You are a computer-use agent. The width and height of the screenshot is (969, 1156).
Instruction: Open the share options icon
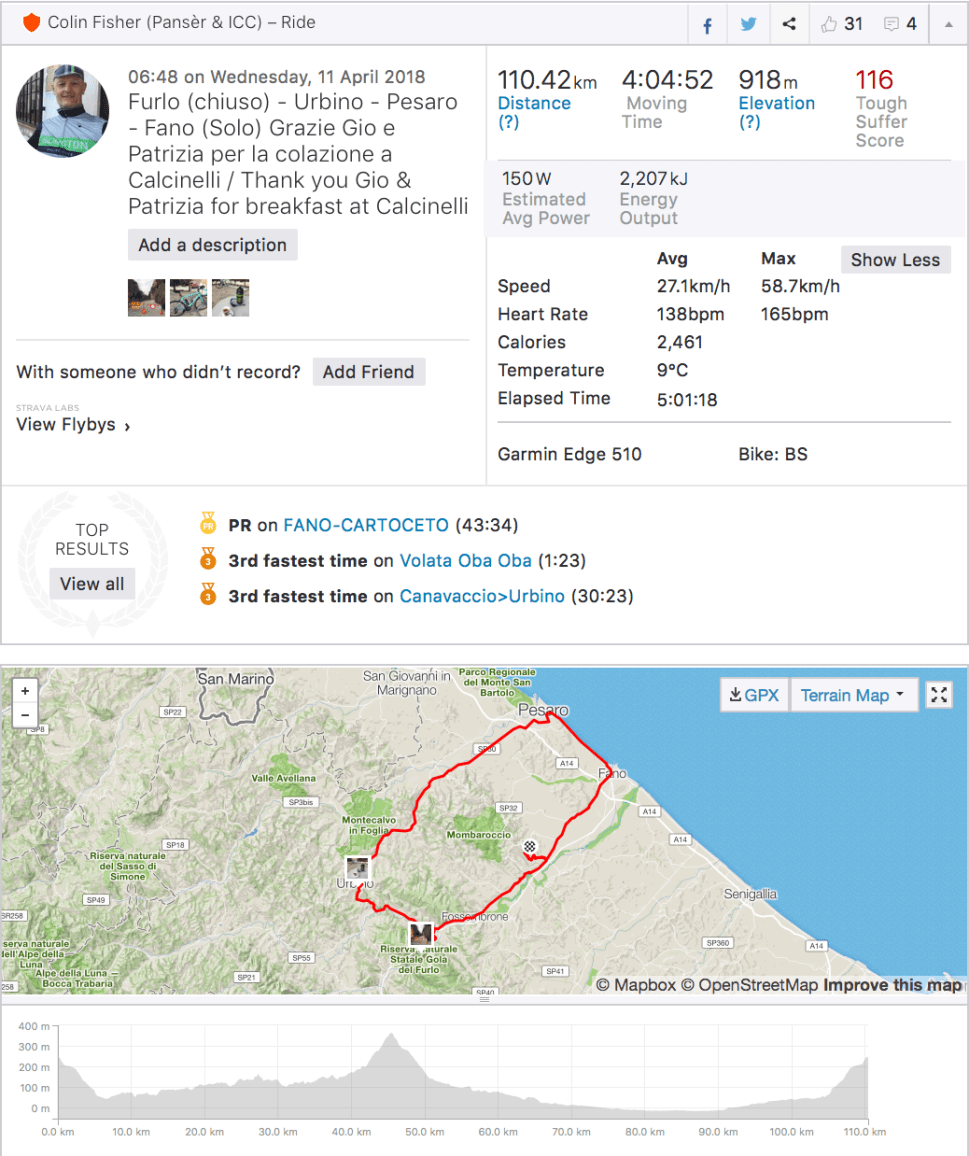point(789,23)
